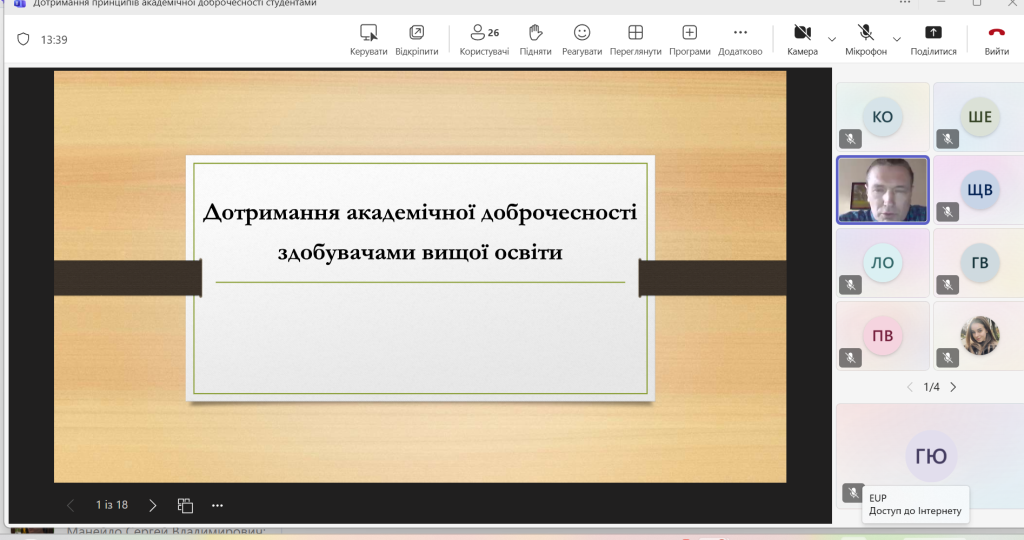Toggle the Камера camera on
Screen dimensions: 1024x540
[x=801, y=33]
